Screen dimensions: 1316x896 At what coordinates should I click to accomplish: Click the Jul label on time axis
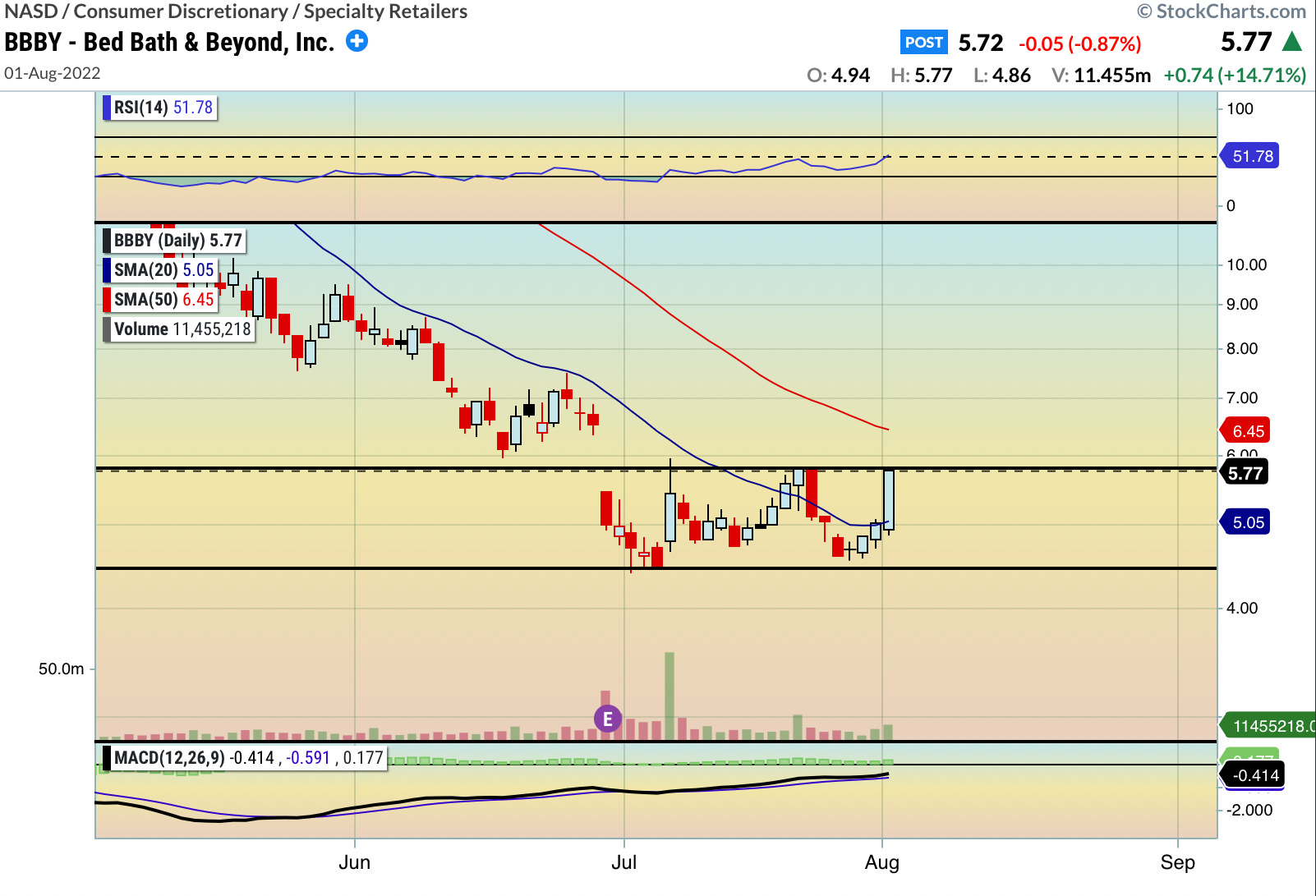[624, 862]
